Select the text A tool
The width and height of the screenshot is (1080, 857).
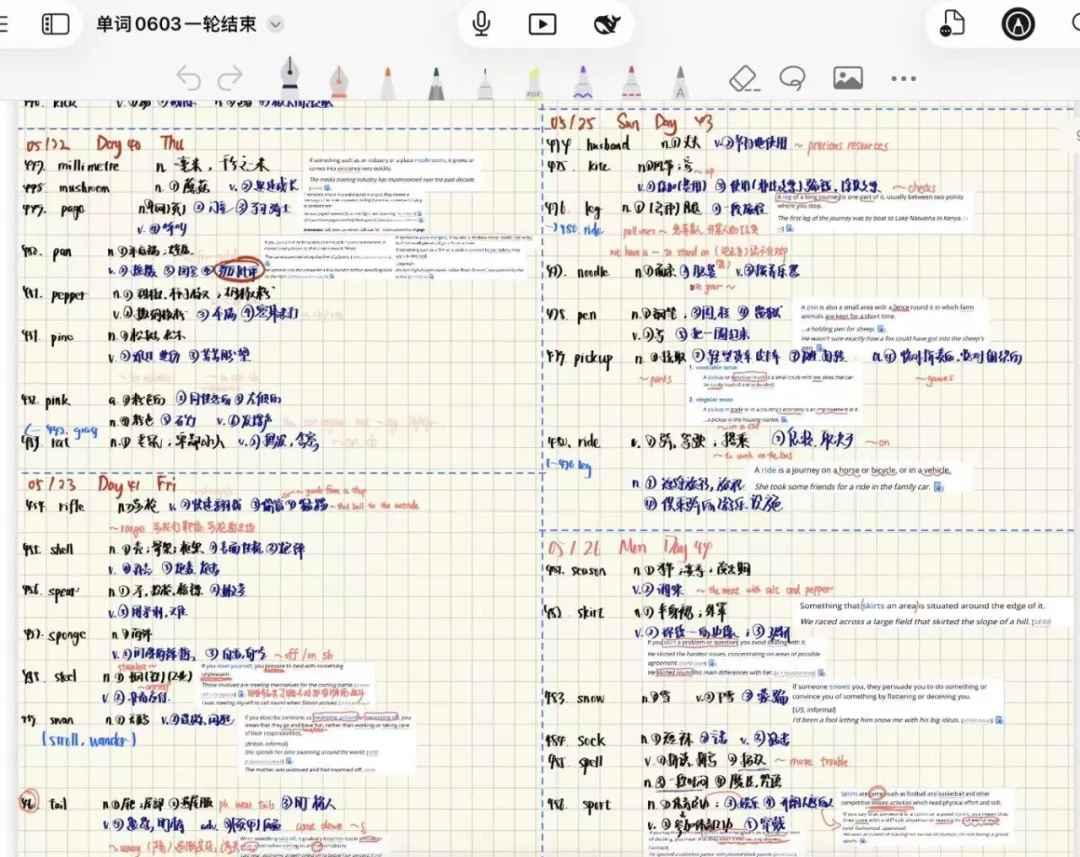[x=680, y=83]
